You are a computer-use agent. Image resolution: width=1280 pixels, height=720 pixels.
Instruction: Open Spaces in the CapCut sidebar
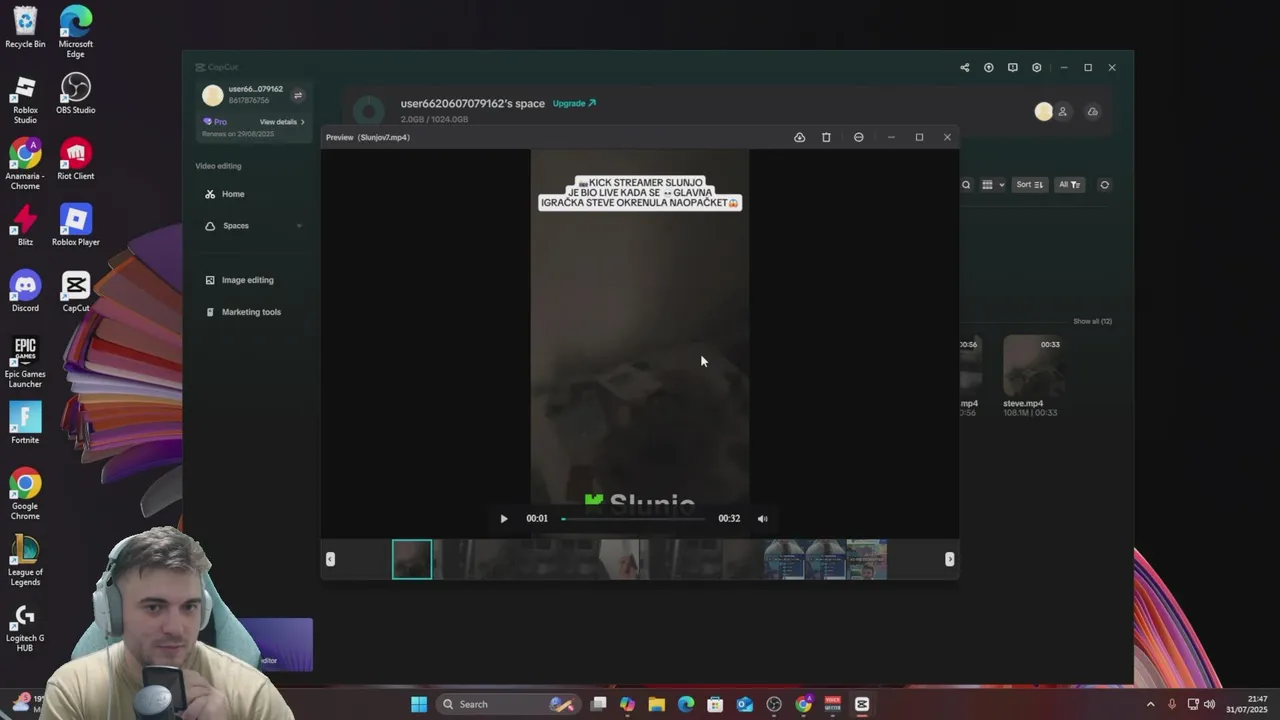pyautogui.click(x=236, y=226)
